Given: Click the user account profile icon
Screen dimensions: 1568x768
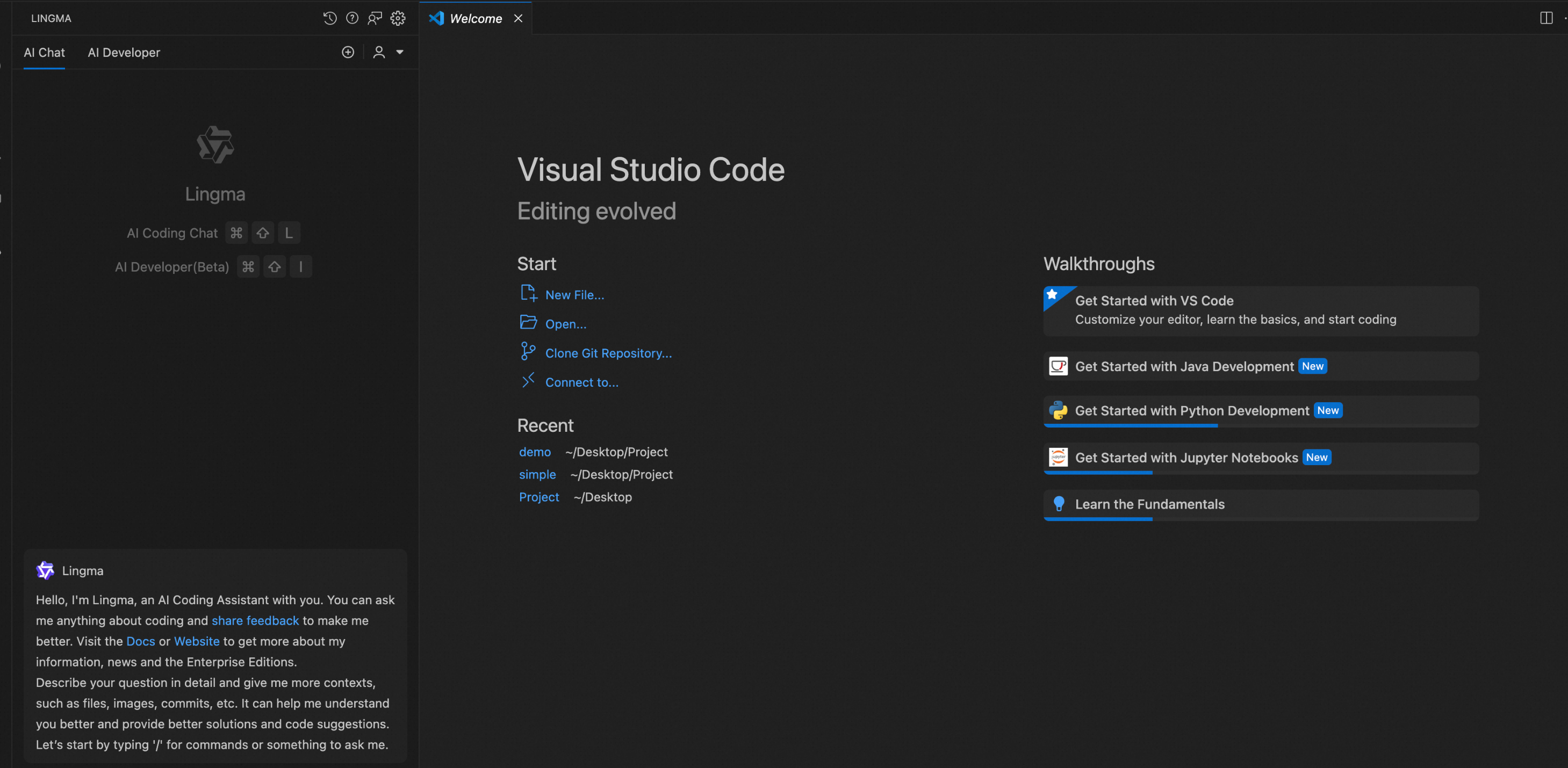Looking at the screenshot, I should click(x=379, y=52).
